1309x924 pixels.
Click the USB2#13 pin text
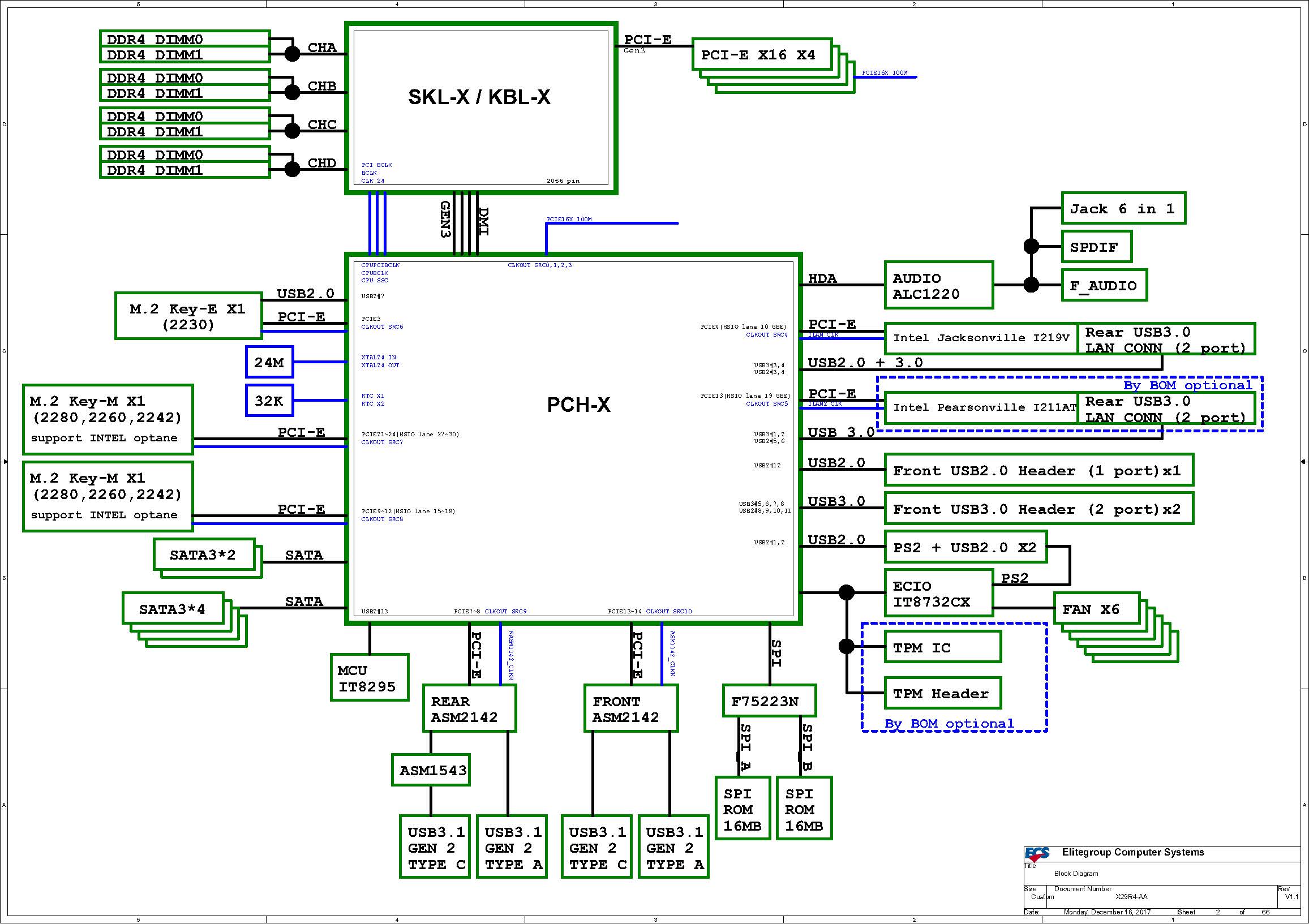tap(374, 612)
